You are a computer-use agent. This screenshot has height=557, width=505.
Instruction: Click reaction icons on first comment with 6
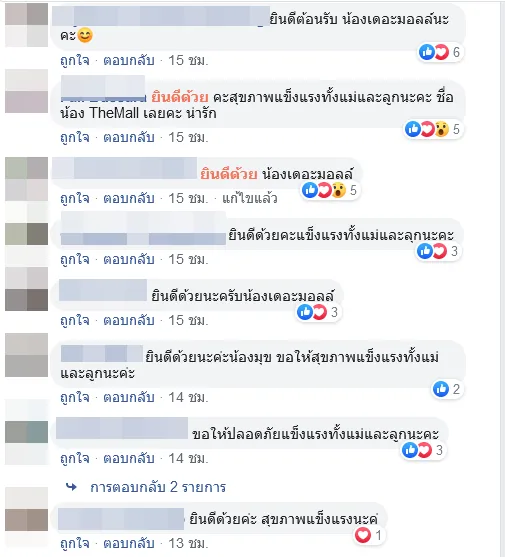(440, 52)
